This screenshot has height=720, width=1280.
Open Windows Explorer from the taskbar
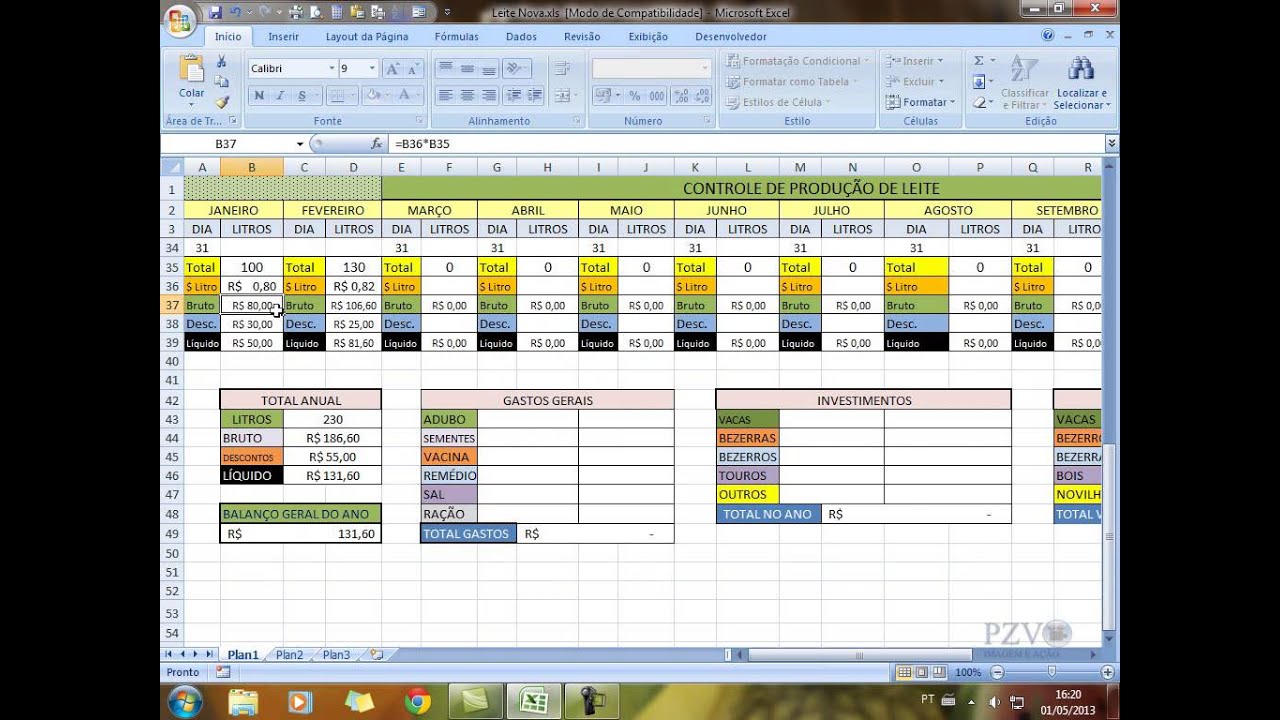(243, 702)
